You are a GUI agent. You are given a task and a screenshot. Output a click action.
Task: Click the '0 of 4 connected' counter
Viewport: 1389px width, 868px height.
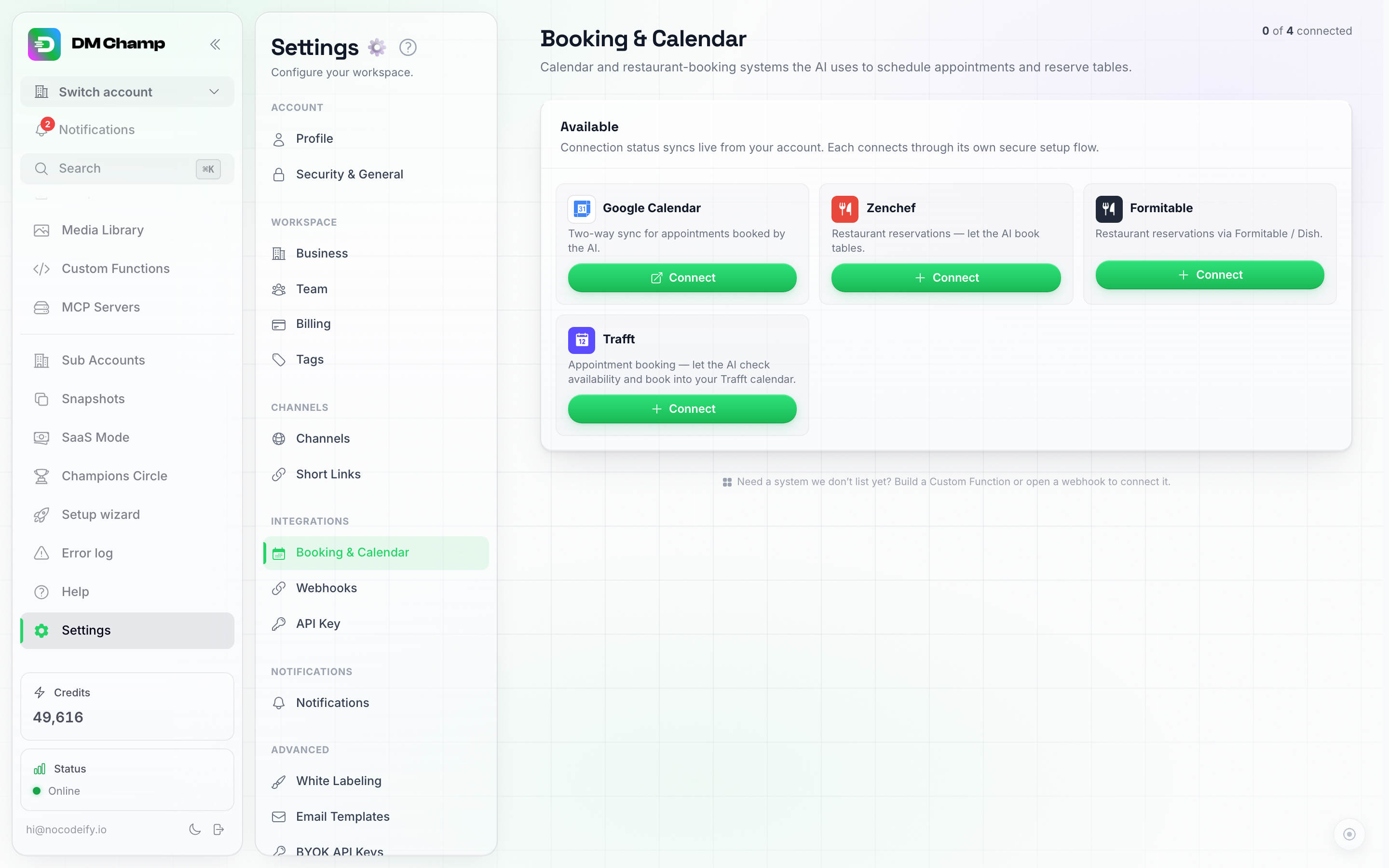[x=1307, y=31]
